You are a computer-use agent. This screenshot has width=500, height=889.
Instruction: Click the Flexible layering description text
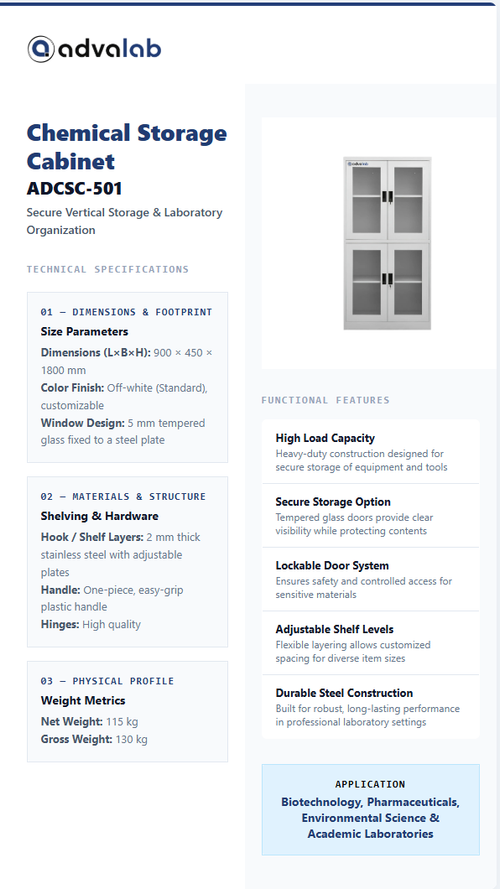353,651
